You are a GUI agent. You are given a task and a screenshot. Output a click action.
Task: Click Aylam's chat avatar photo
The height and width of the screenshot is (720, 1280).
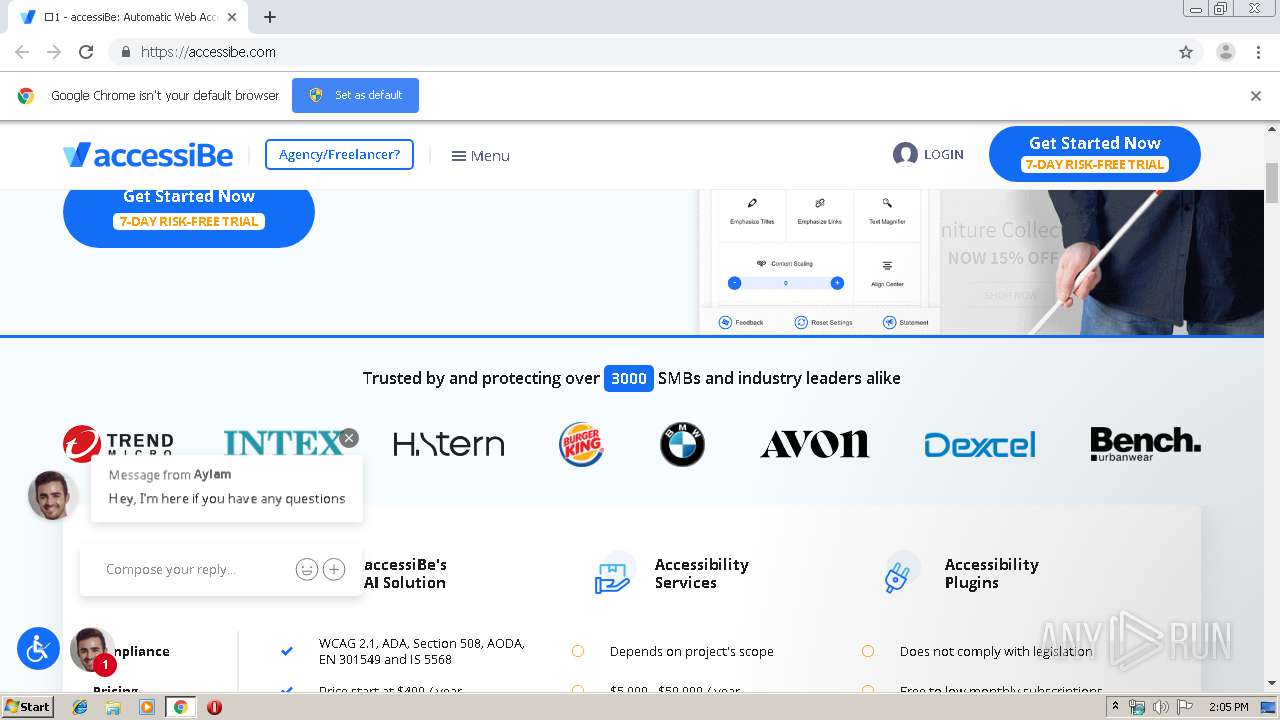(x=52, y=495)
